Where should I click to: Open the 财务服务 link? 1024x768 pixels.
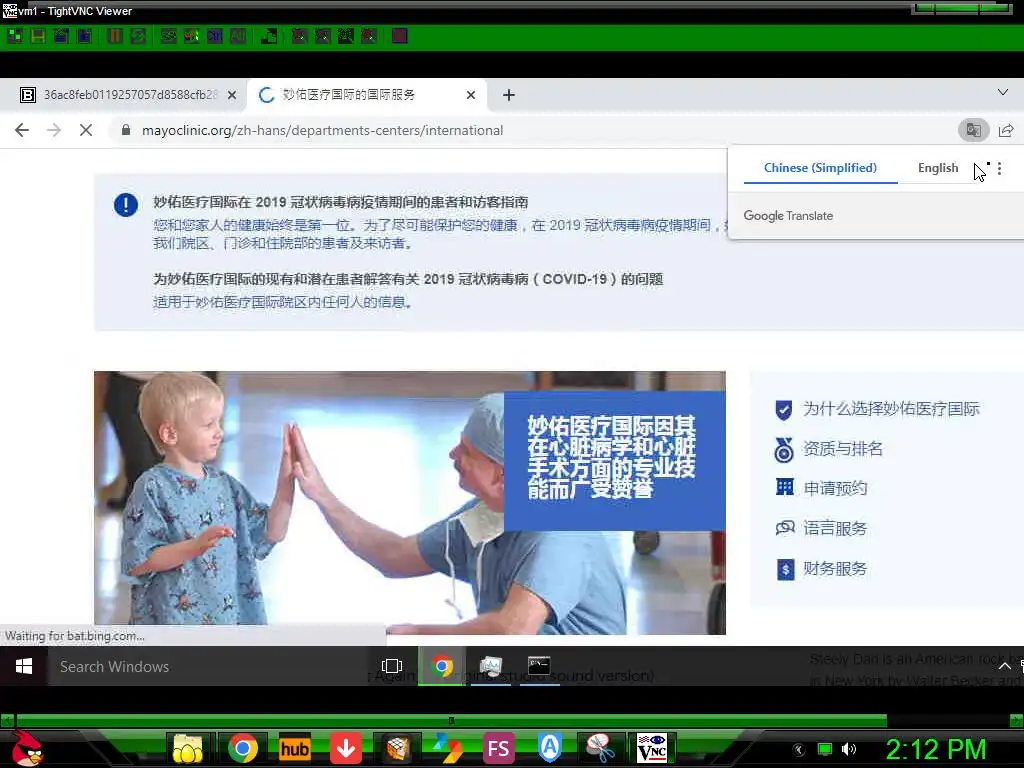[x=835, y=569]
